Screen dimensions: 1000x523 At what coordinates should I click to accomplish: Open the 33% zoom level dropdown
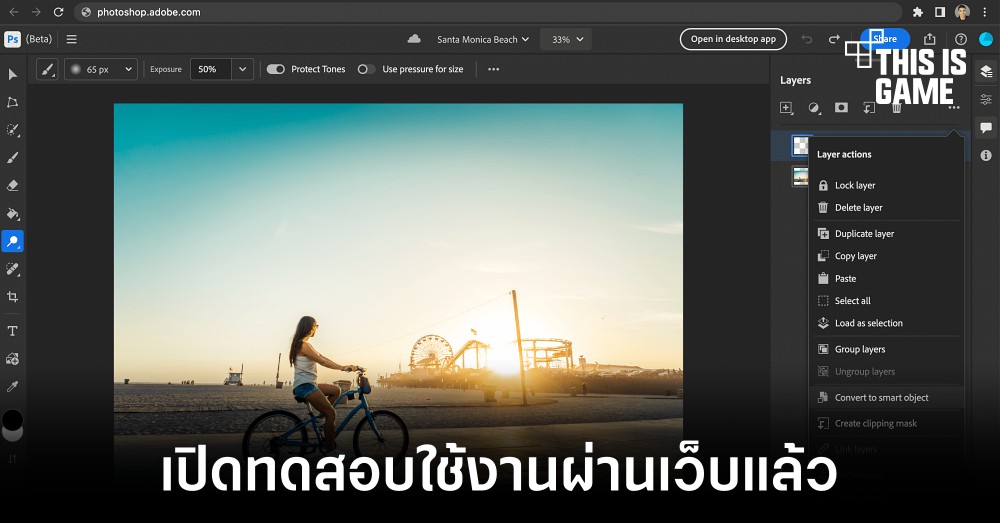pos(566,39)
